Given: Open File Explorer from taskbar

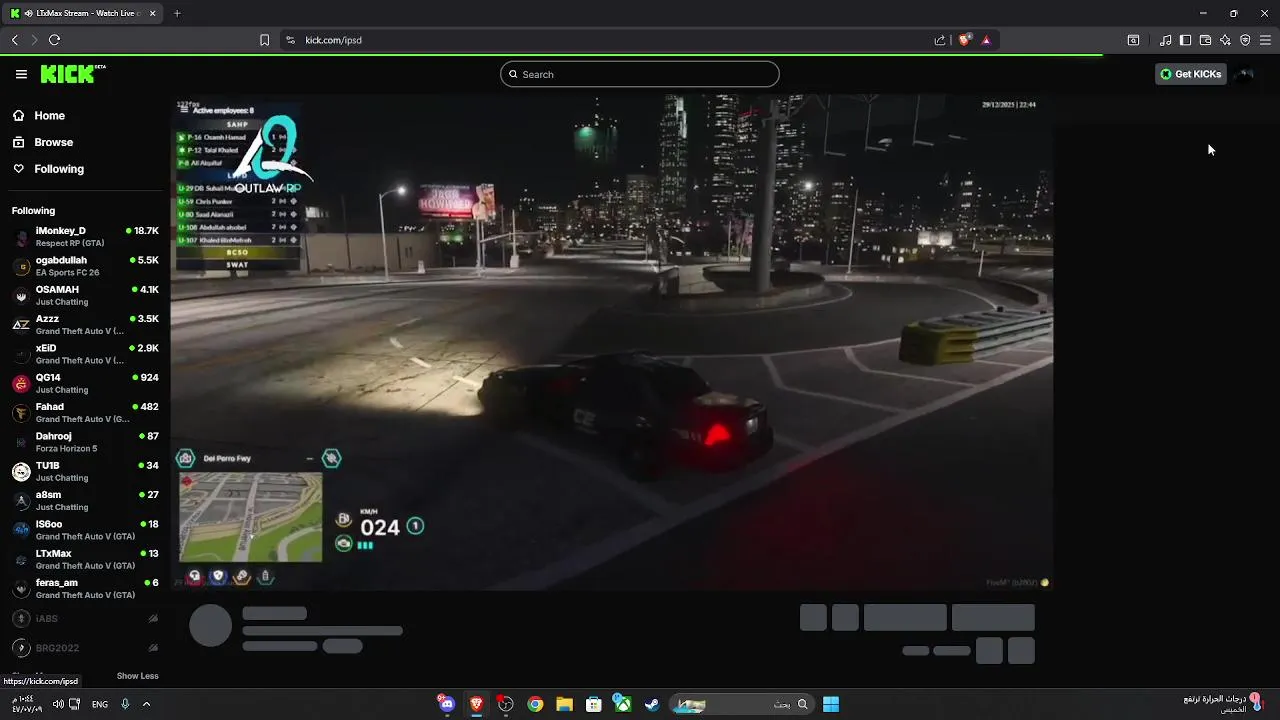Looking at the screenshot, I should click(x=564, y=704).
